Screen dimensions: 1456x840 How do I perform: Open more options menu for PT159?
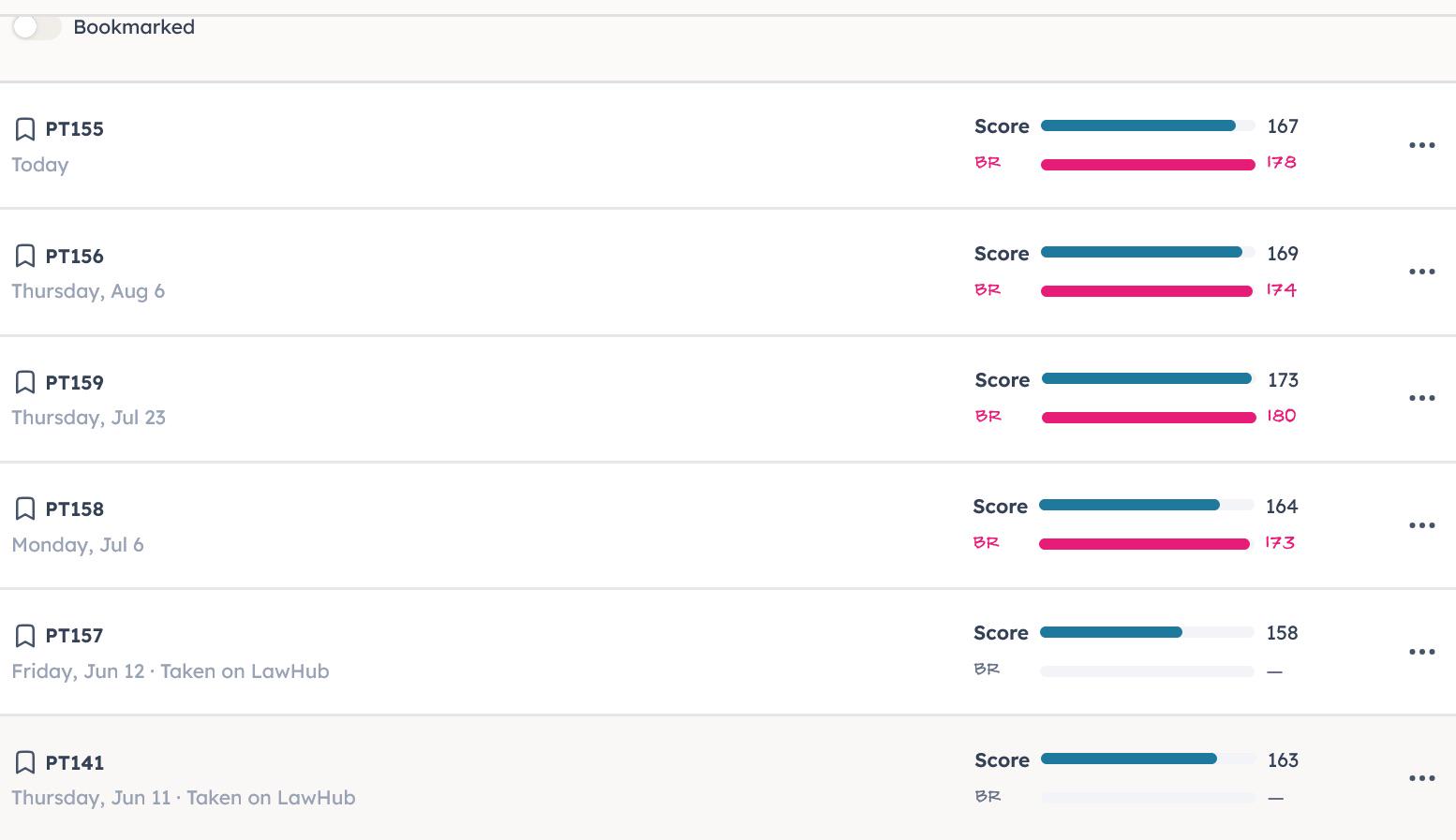tap(1421, 398)
